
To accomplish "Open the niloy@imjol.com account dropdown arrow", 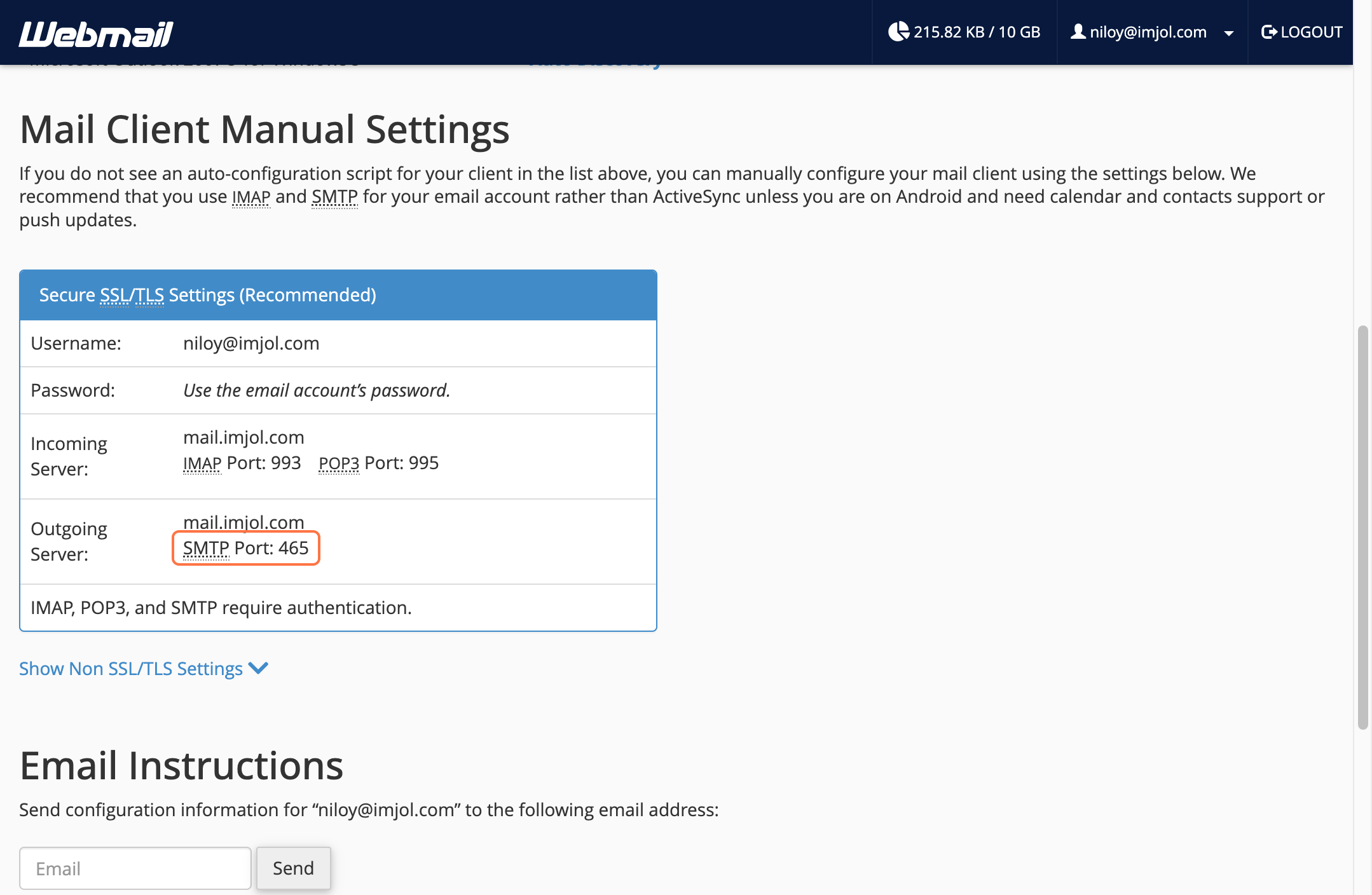I will coord(1228,33).
